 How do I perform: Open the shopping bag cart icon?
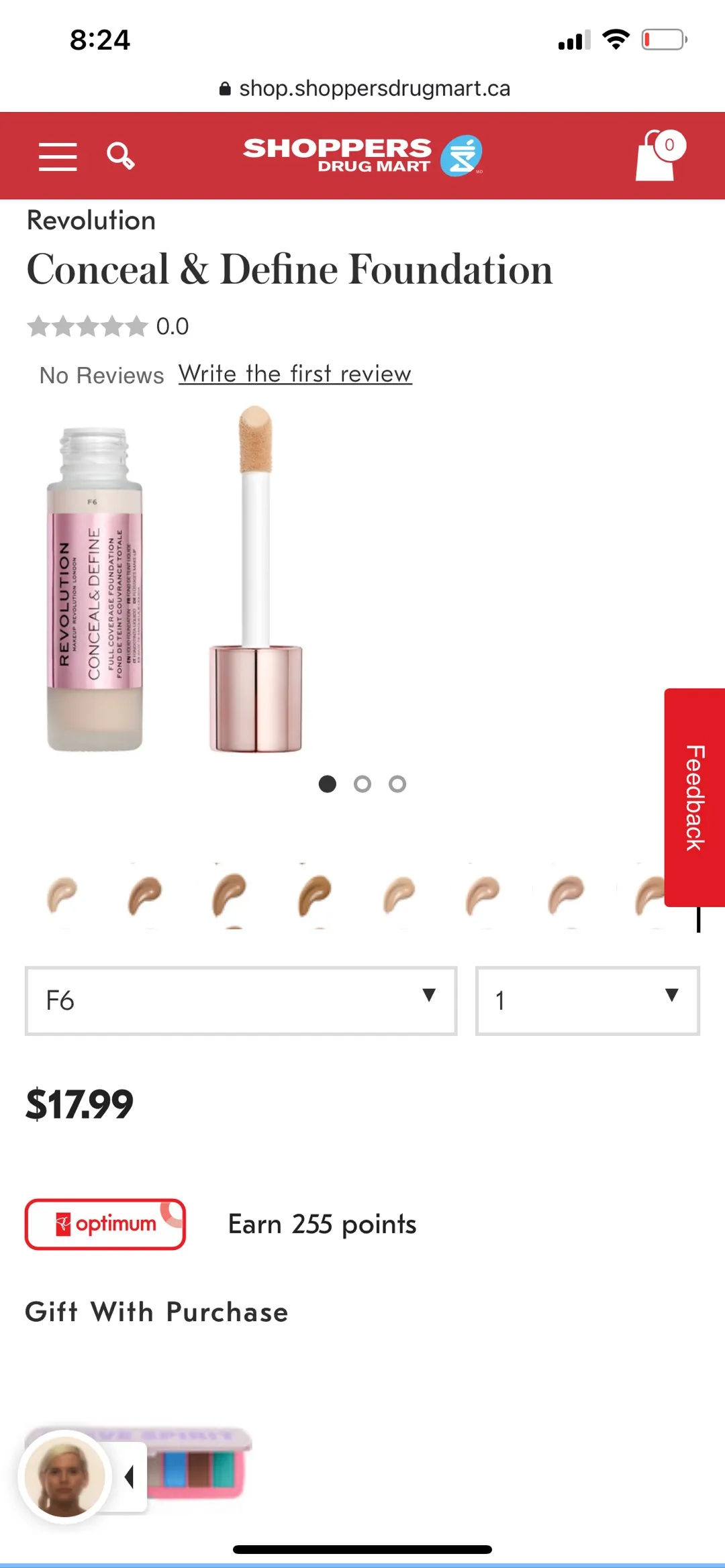point(661,155)
